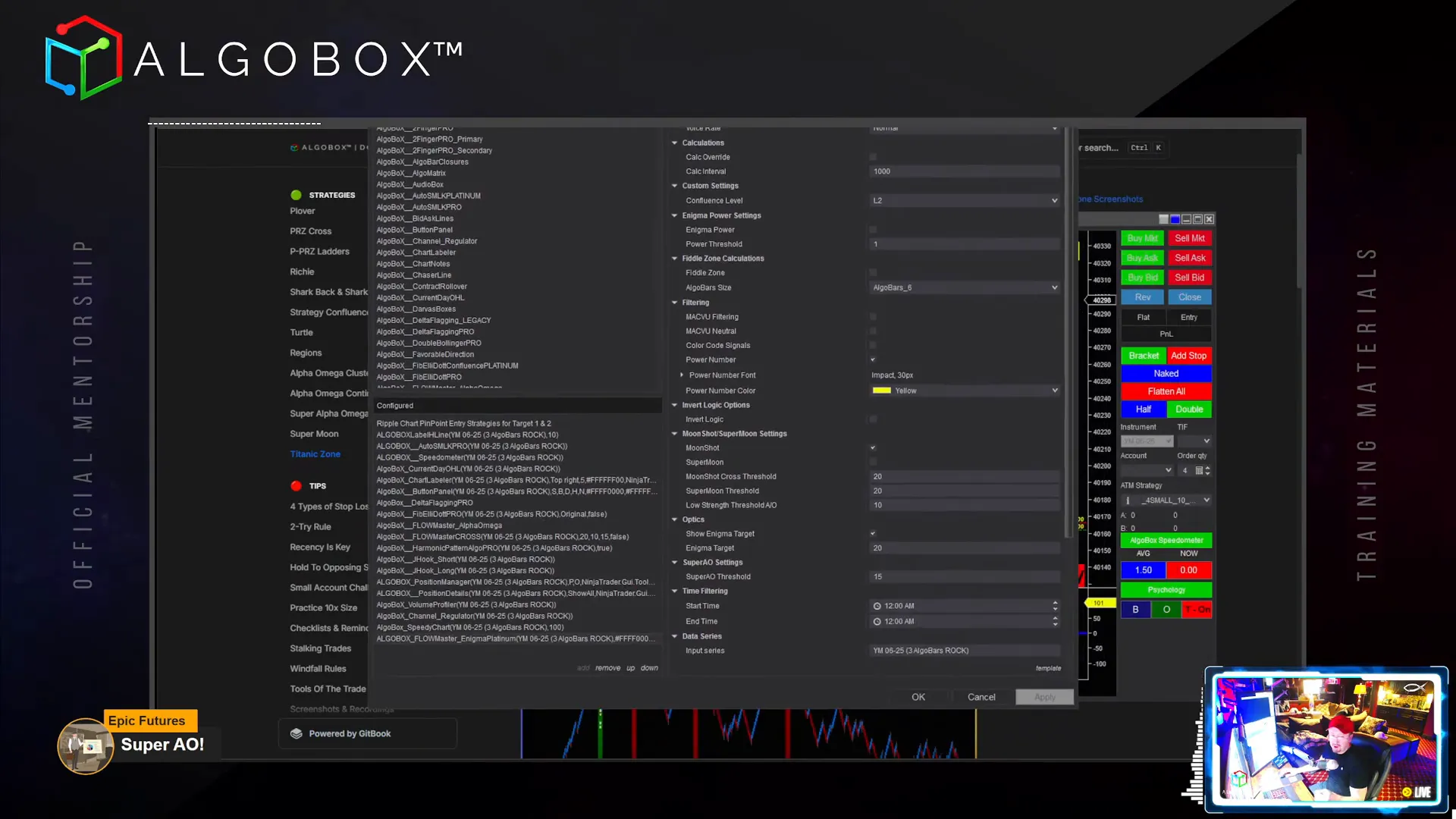Click the red TIPS section icon
The height and width of the screenshot is (819, 1456).
[x=296, y=485]
